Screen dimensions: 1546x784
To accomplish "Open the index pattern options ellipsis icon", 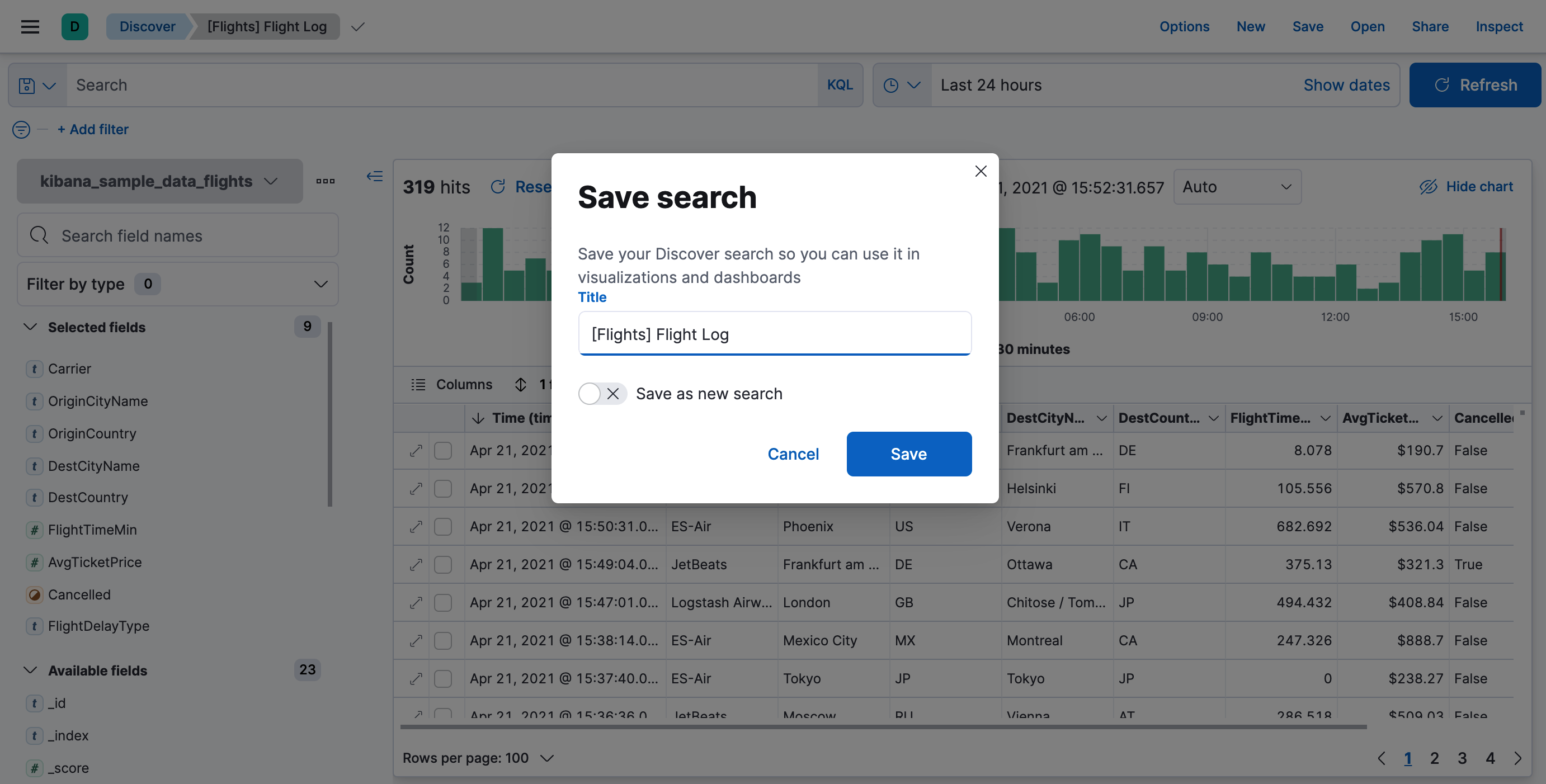I will (x=326, y=181).
